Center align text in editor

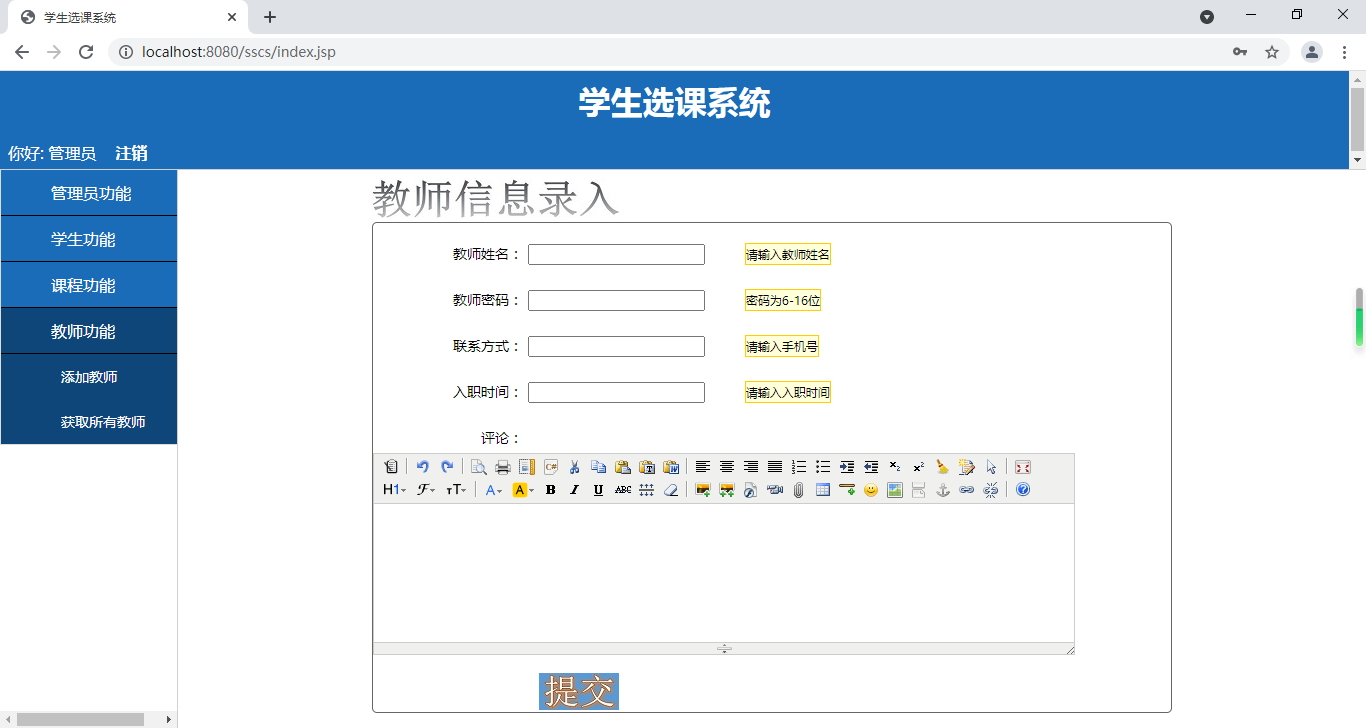pyautogui.click(x=727, y=467)
